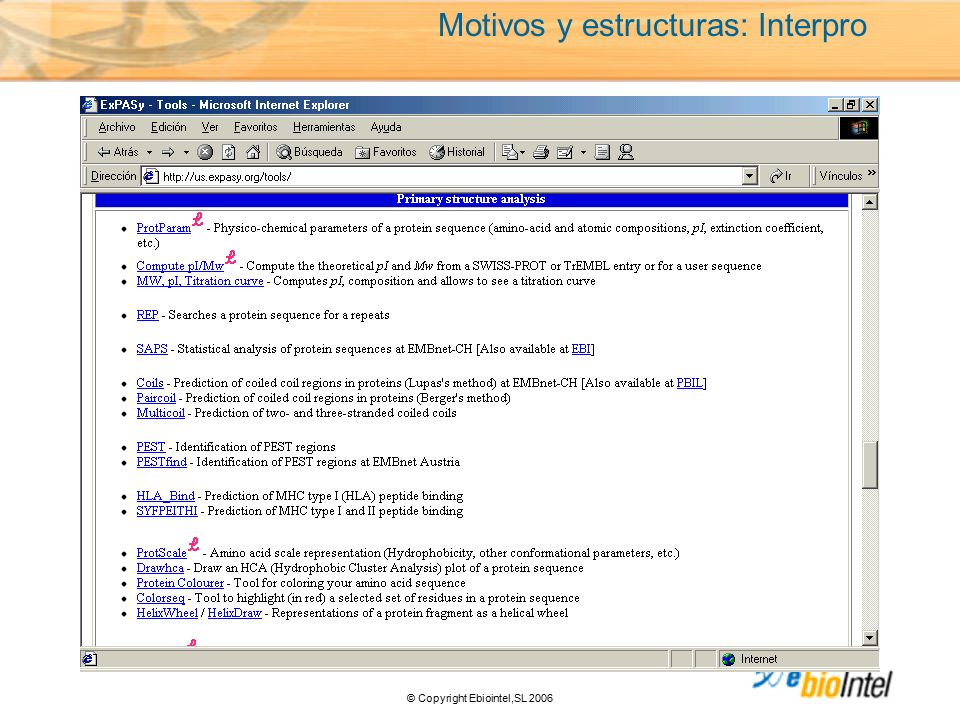The height and width of the screenshot is (720, 960).
Task: Open the Forward history dropdown arrow
Action: pos(186,152)
